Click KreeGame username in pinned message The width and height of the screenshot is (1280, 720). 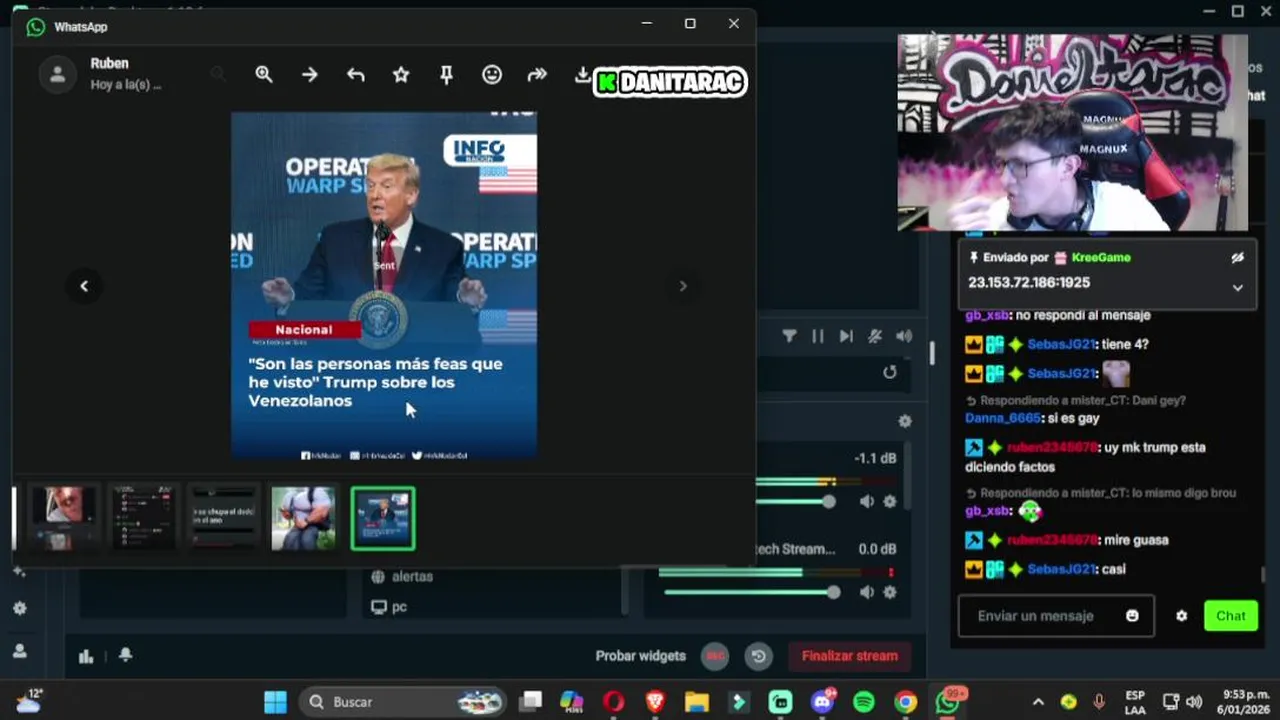coord(1101,257)
